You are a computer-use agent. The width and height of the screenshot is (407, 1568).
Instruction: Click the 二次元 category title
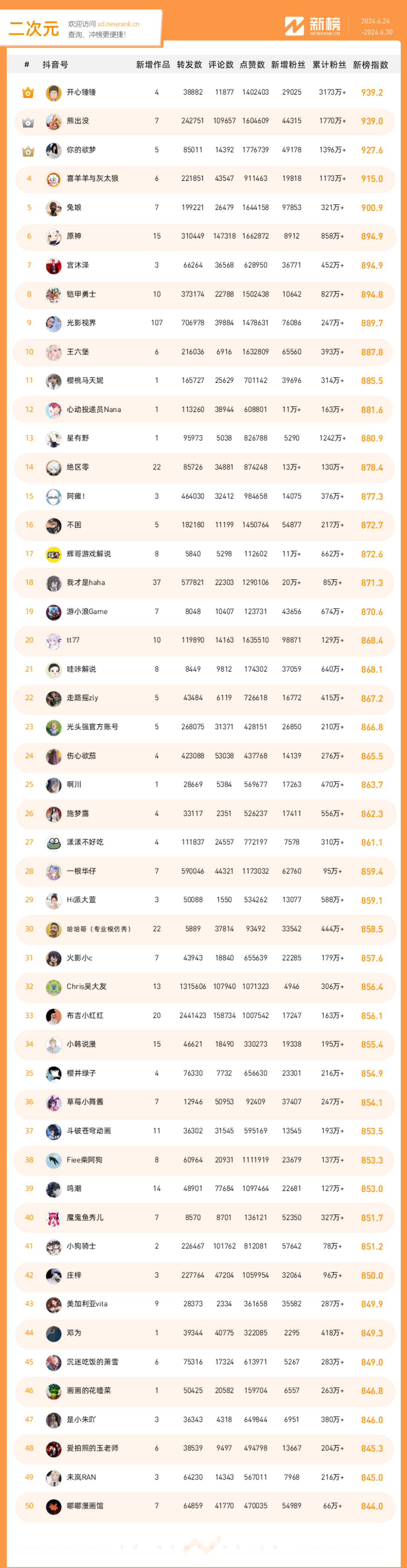click(34, 28)
